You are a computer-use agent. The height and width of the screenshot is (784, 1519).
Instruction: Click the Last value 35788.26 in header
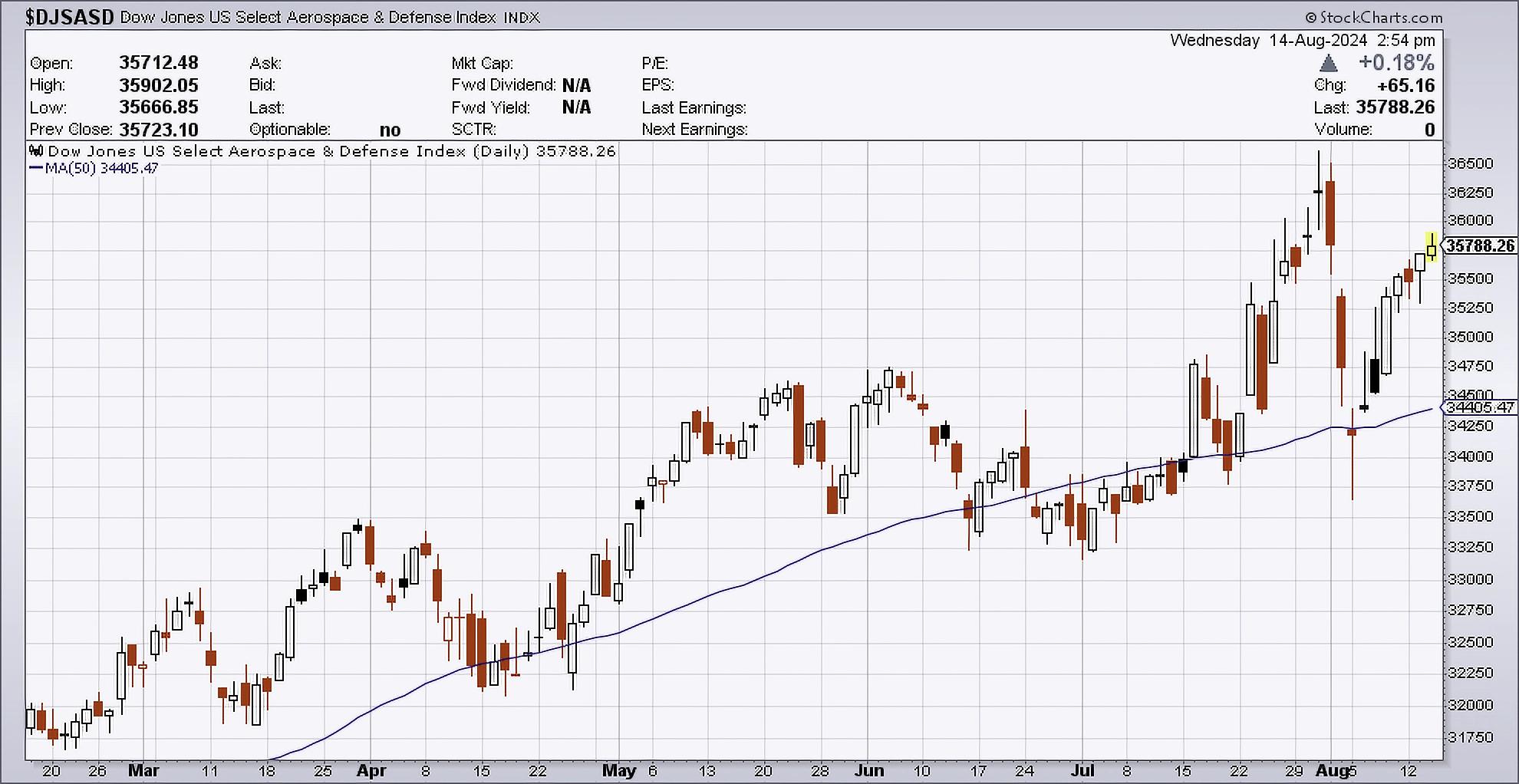click(1395, 107)
